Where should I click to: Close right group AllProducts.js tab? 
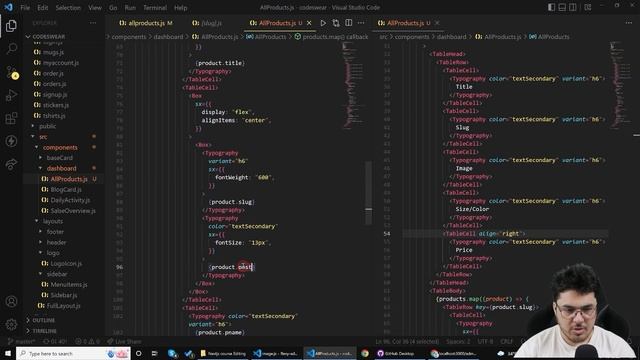point(437,23)
